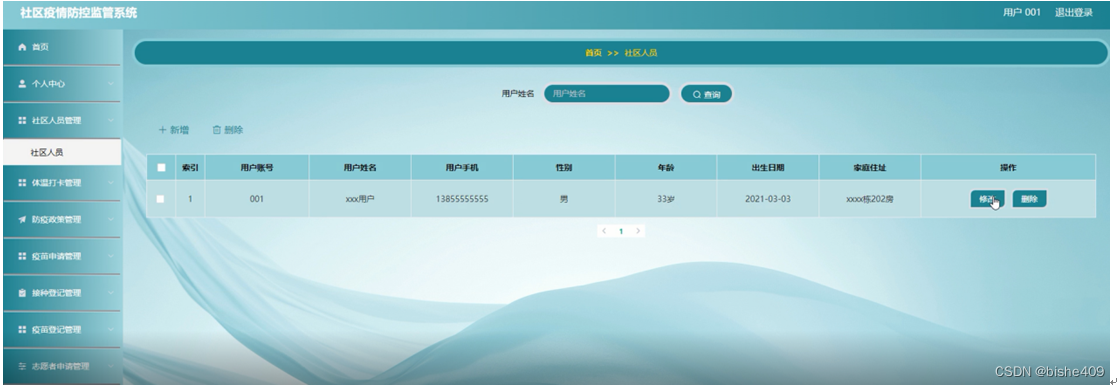Click the 2021-03-03 birth date cell
This screenshot has width=1120, height=387.
[x=768, y=199]
